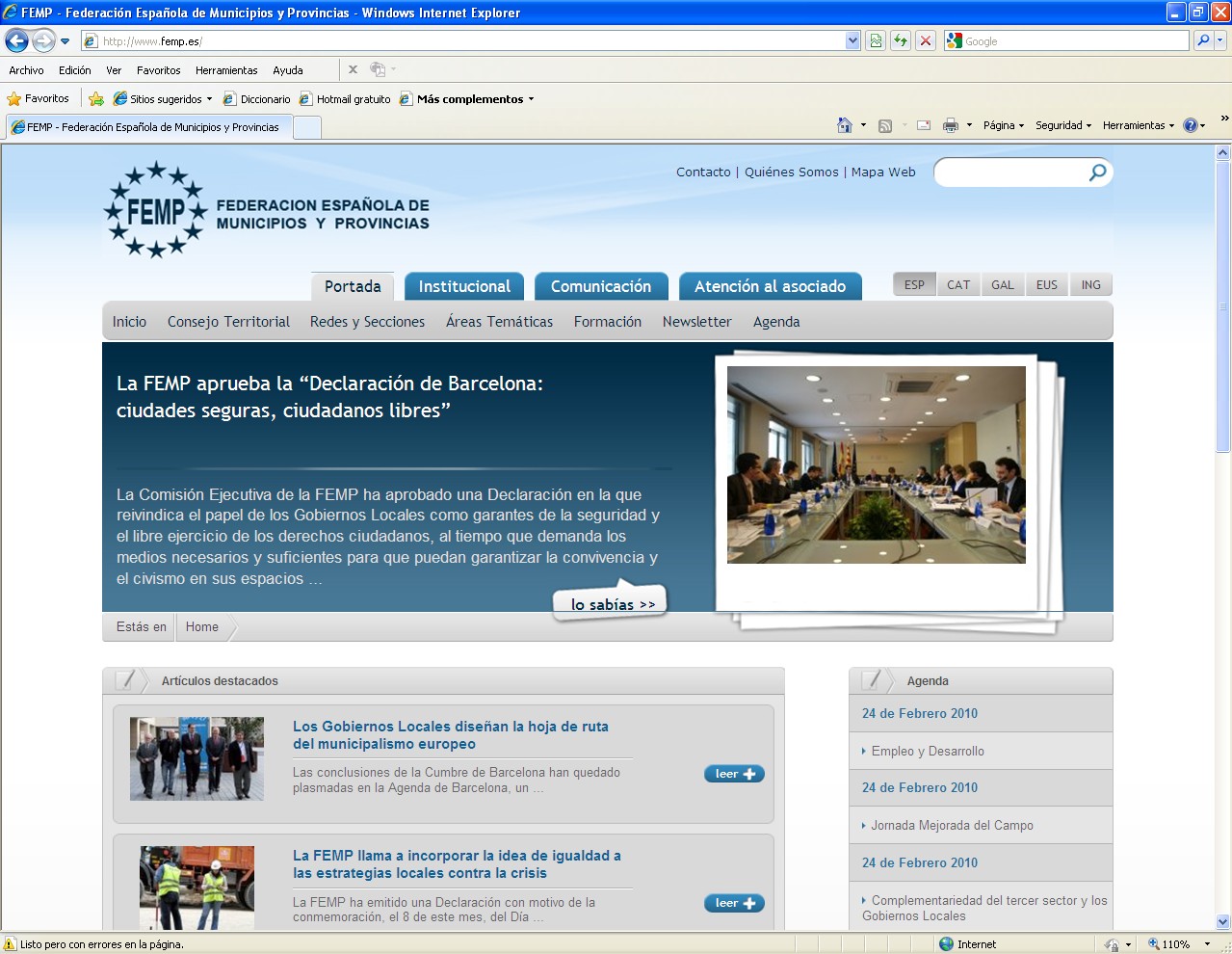Click the Refresh icon in the address bar

(x=898, y=40)
